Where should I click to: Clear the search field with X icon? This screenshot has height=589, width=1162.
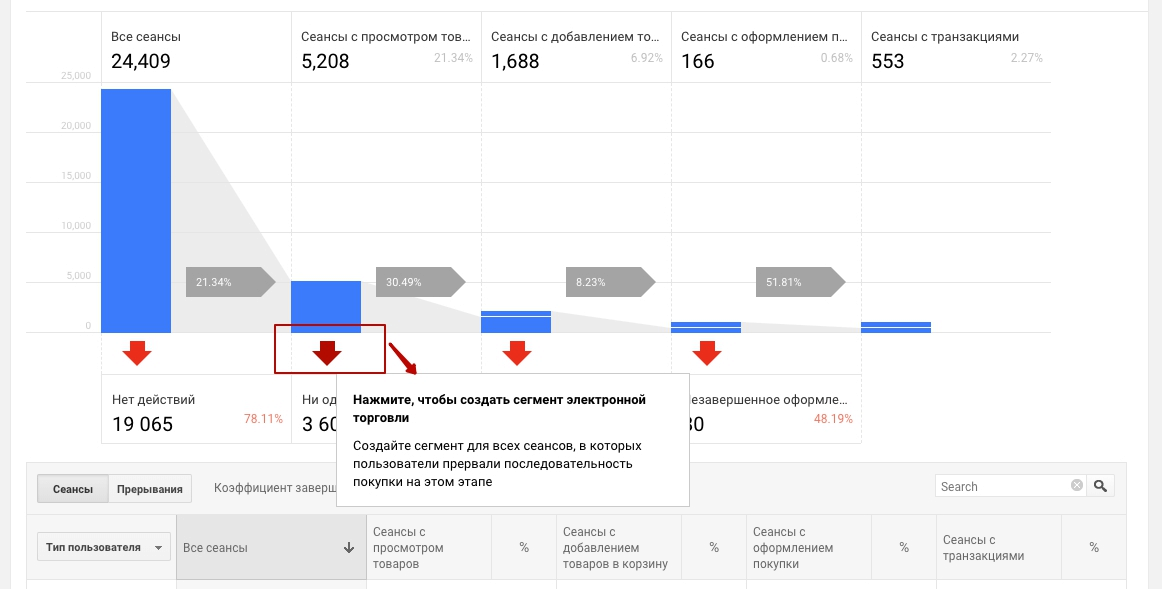1076,486
